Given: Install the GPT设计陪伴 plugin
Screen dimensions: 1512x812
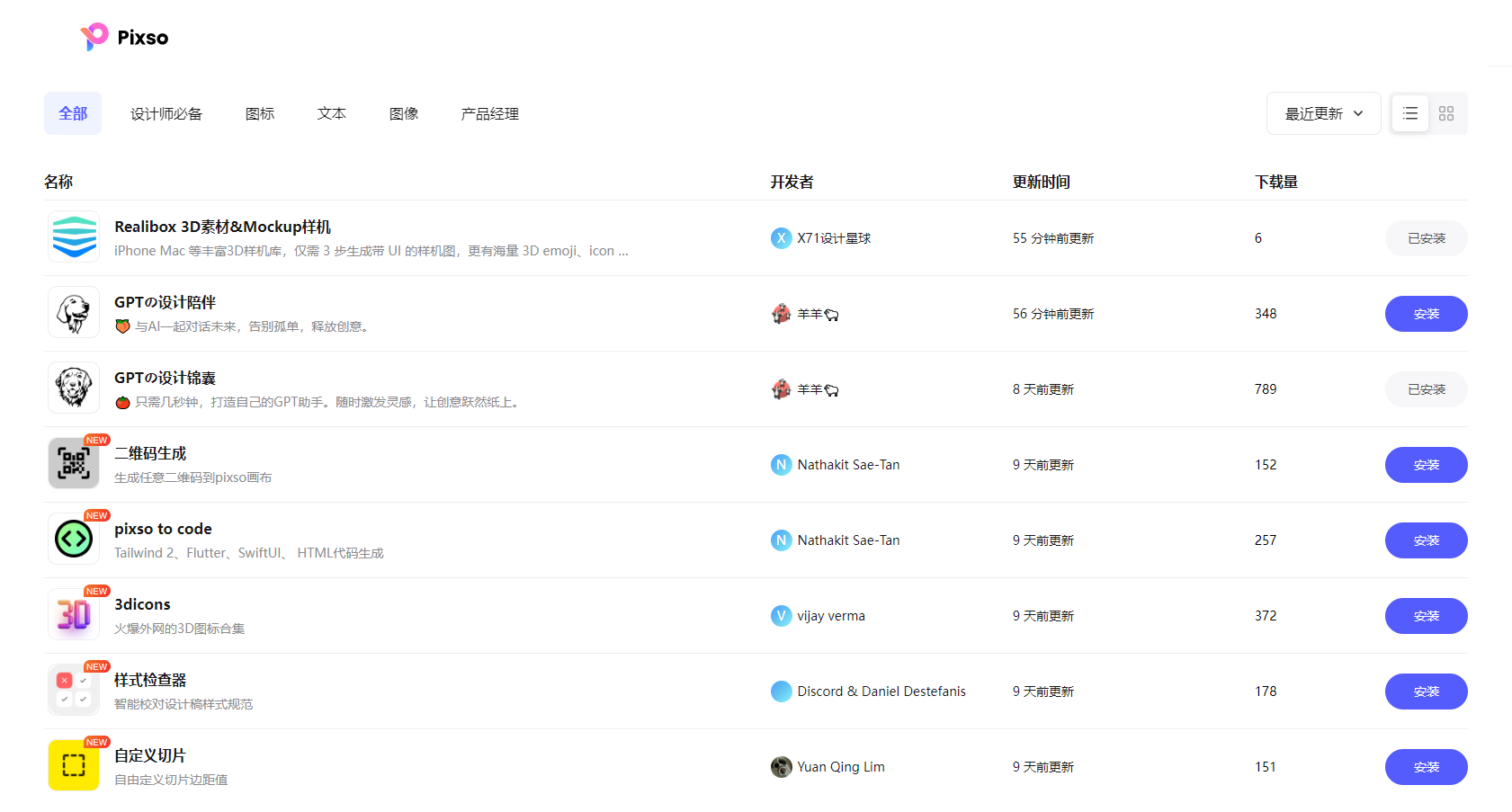Looking at the screenshot, I should point(1427,314).
